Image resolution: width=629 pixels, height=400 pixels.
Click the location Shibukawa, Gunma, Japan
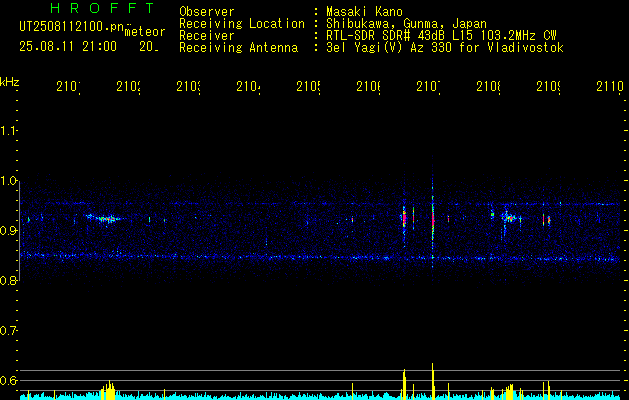click(406, 24)
